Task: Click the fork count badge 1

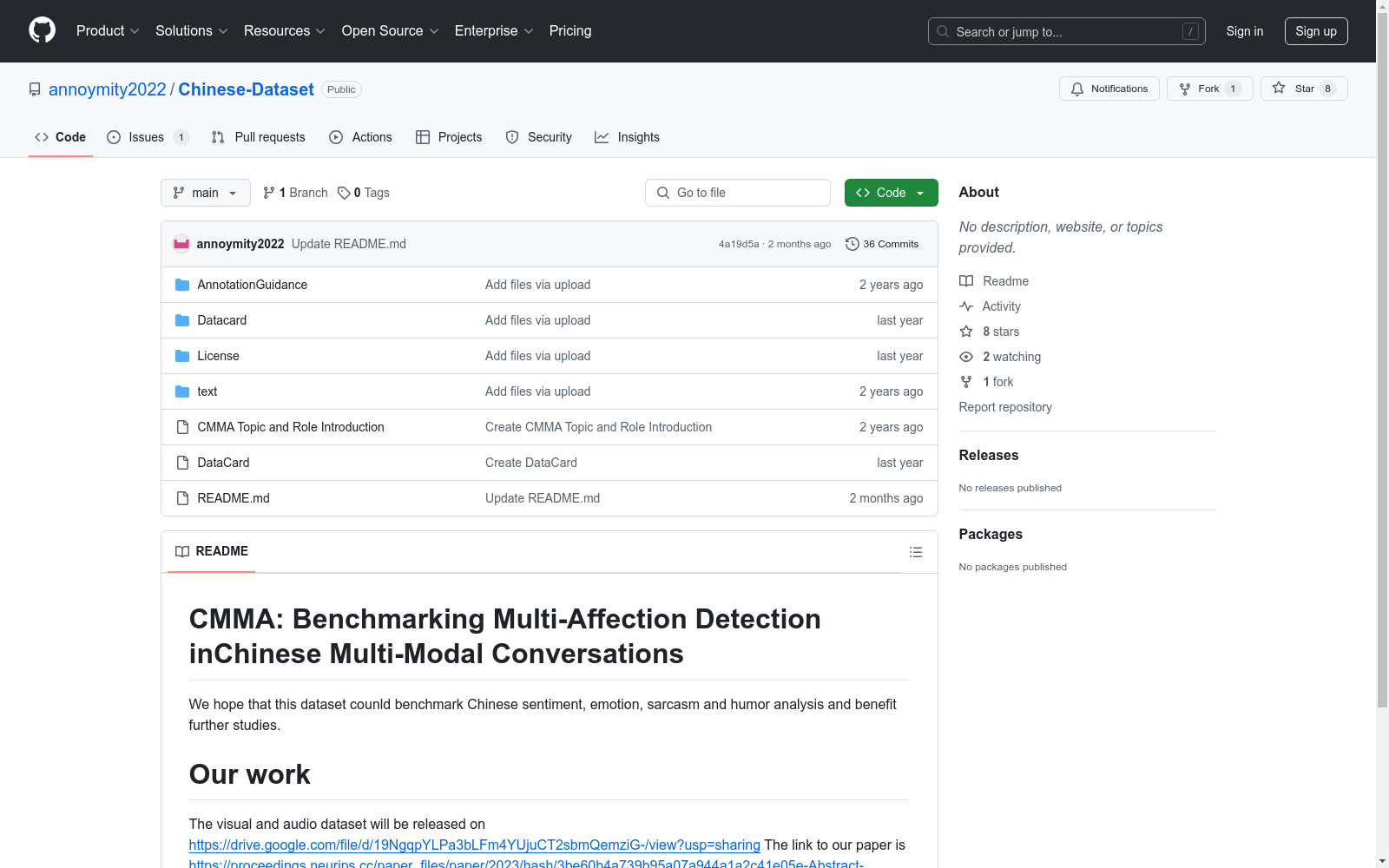Action: (1233, 89)
